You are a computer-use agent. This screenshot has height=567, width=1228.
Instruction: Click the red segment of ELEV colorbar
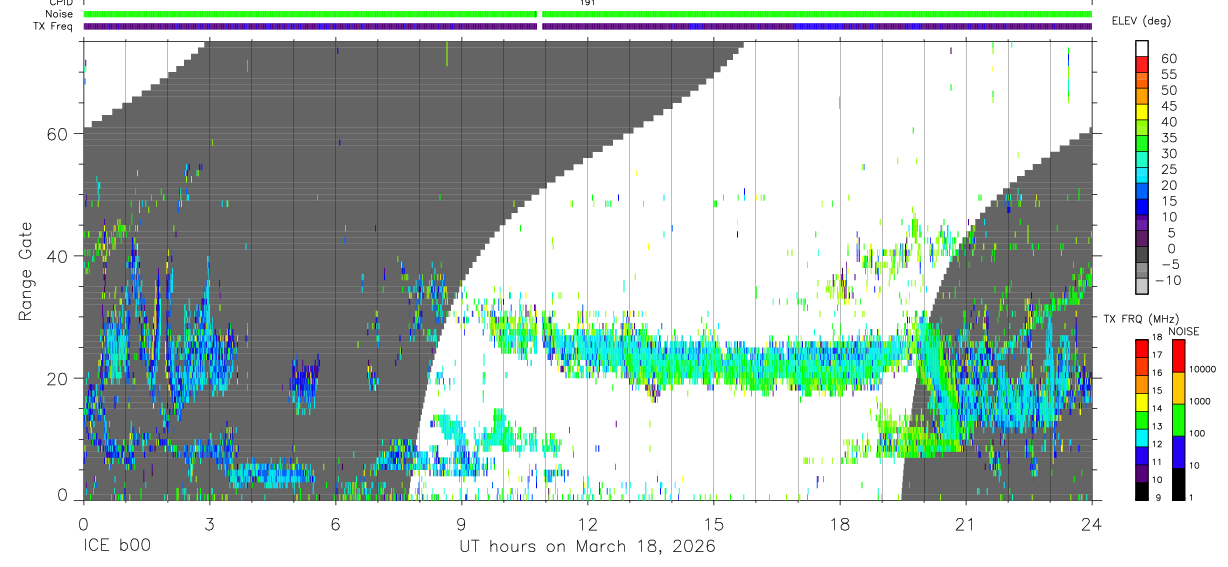click(x=1143, y=63)
